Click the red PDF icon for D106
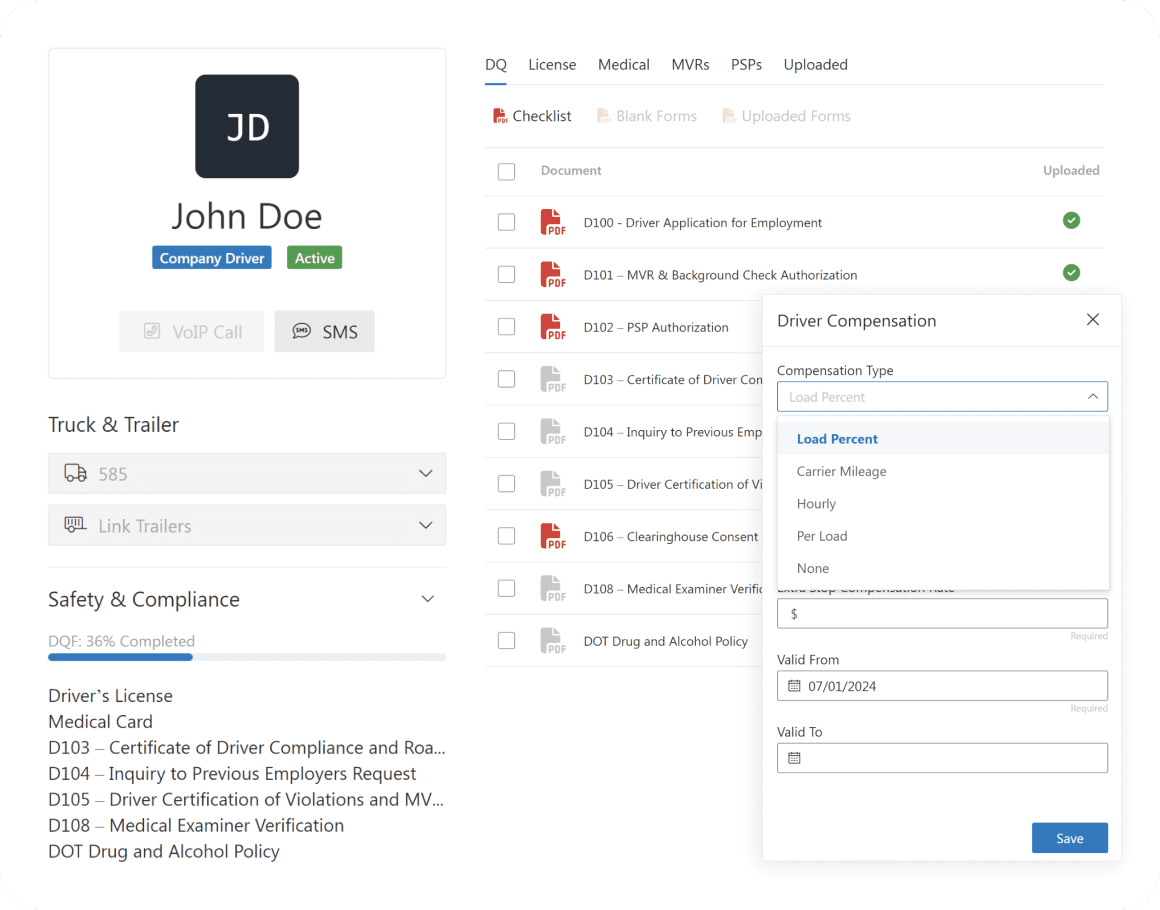Screen dimensions: 1160x910 tap(553, 536)
